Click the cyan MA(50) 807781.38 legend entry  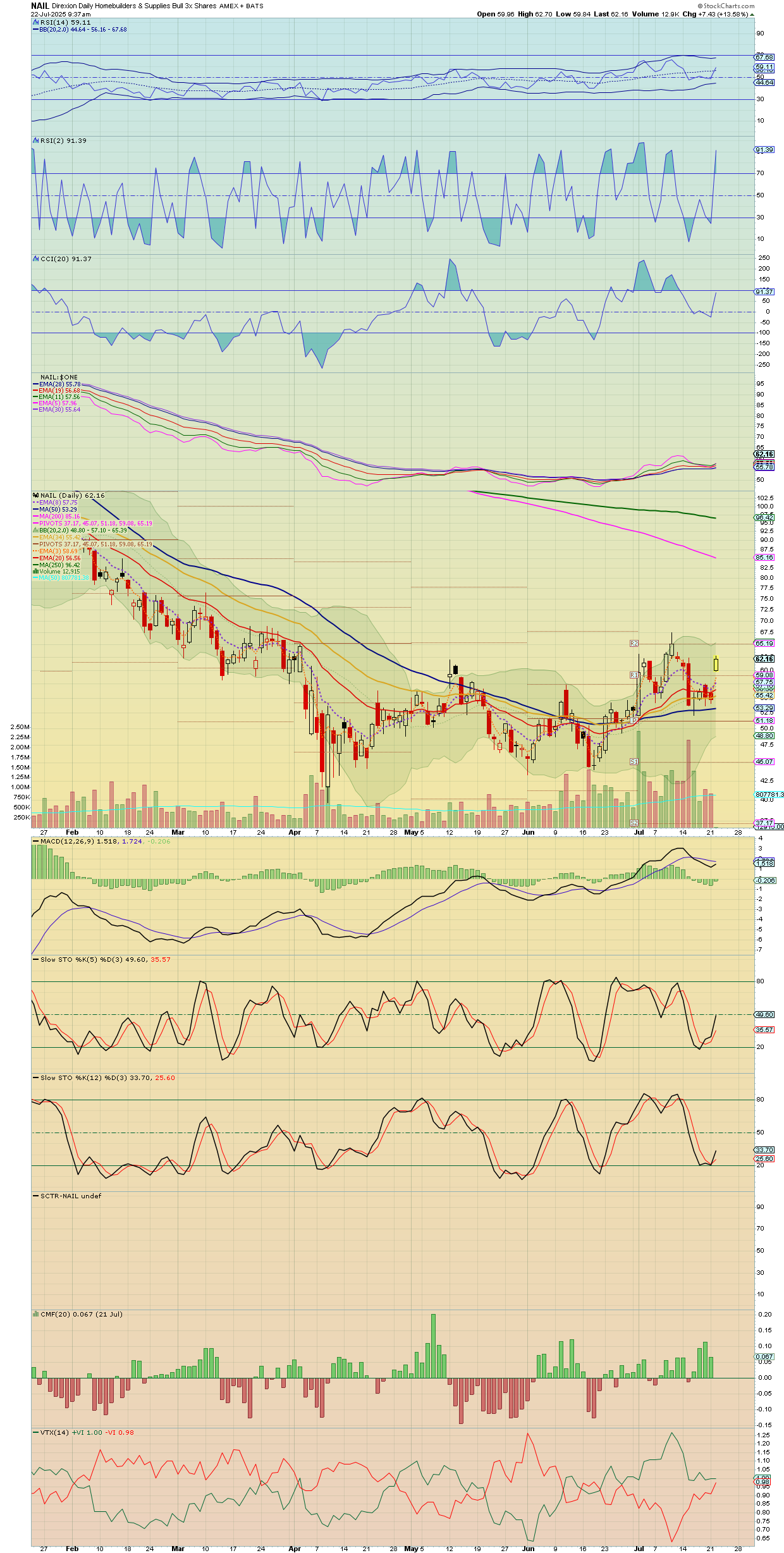click(61, 577)
